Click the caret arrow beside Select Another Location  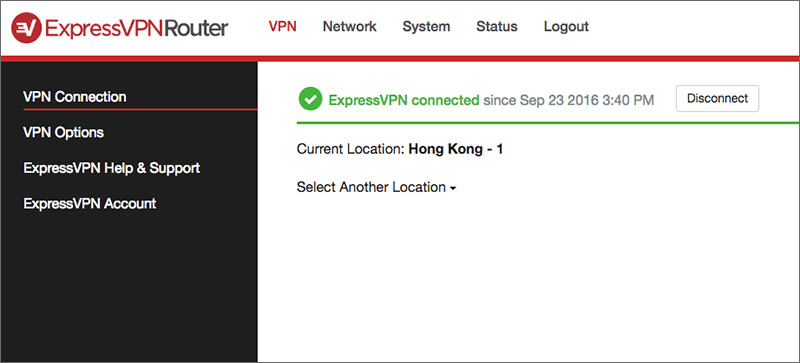click(x=453, y=189)
